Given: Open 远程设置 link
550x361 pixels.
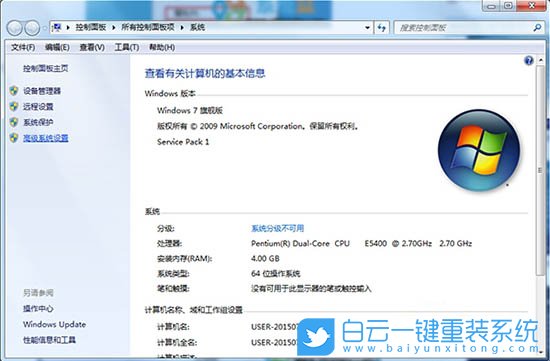Looking at the screenshot, I should coord(38,106).
